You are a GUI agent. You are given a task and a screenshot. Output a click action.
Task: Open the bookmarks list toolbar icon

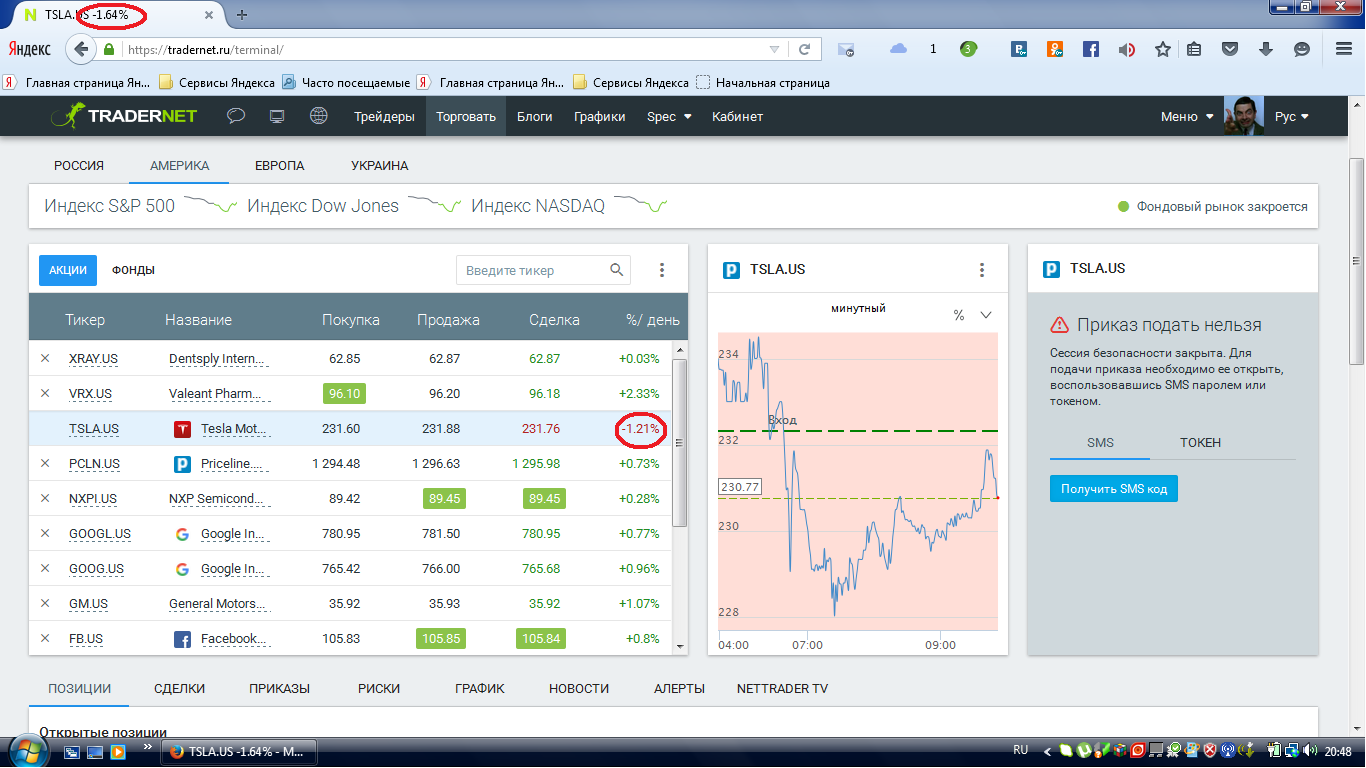click(1194, 49)
